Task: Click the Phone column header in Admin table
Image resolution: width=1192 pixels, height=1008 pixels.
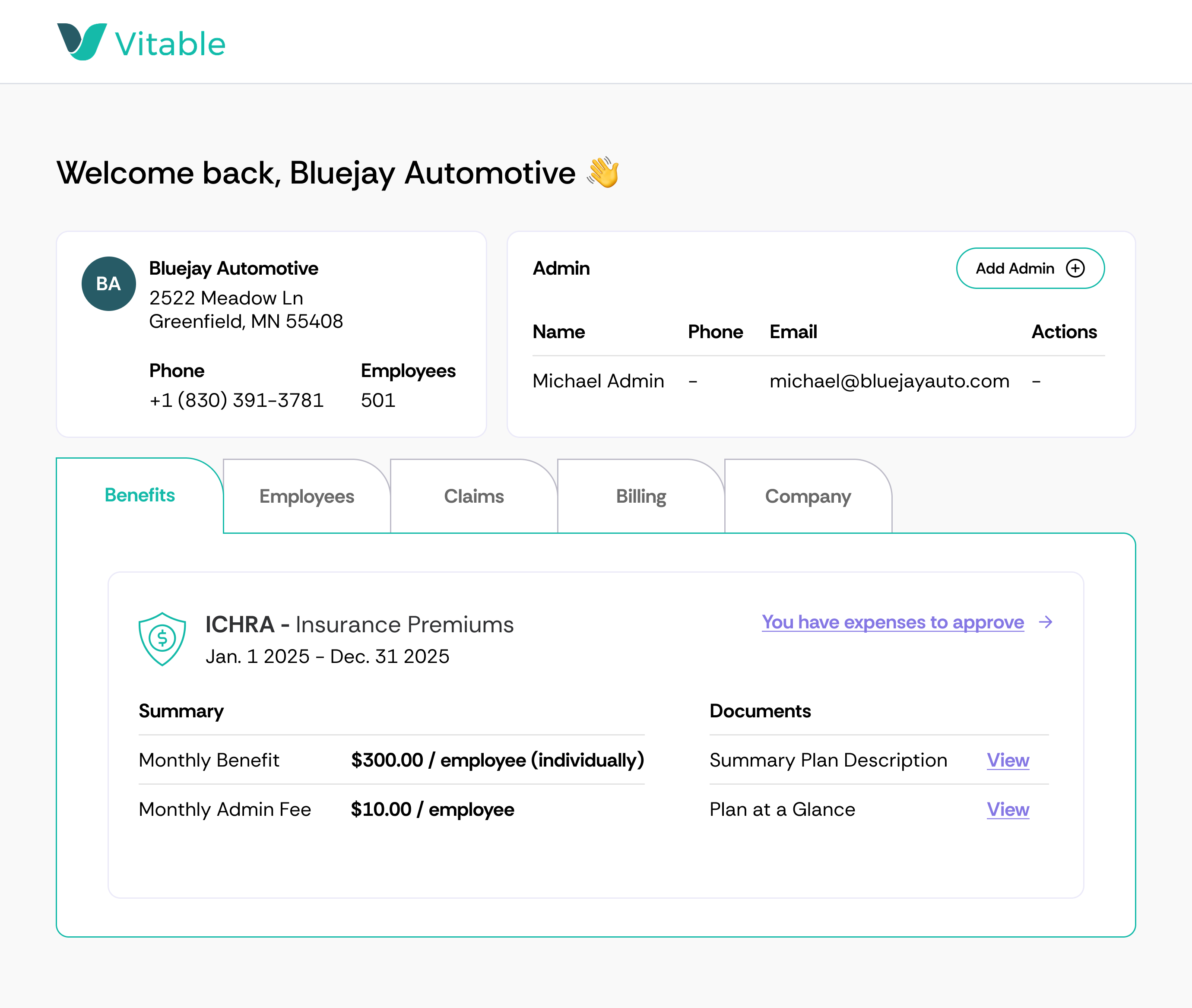Action: (716, 331)
